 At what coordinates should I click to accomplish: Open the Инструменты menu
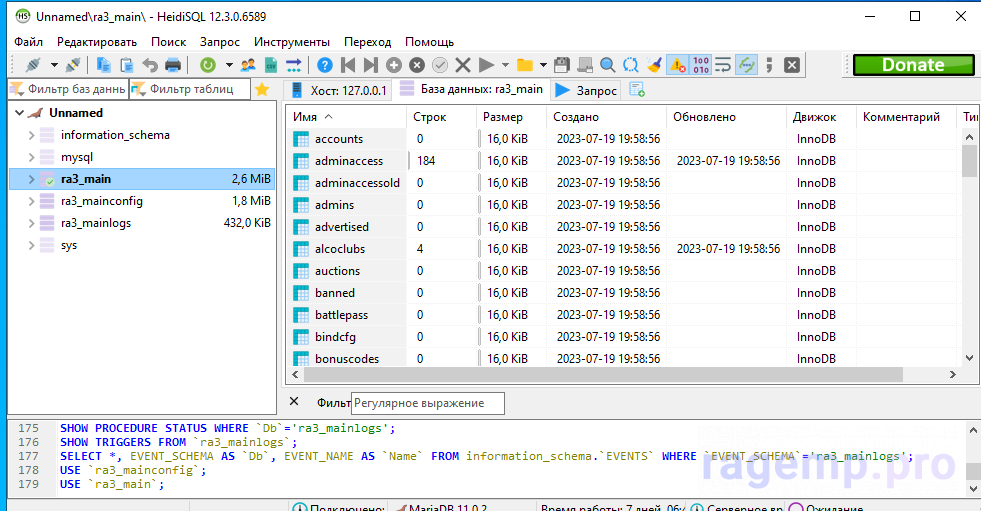point(292,42)
